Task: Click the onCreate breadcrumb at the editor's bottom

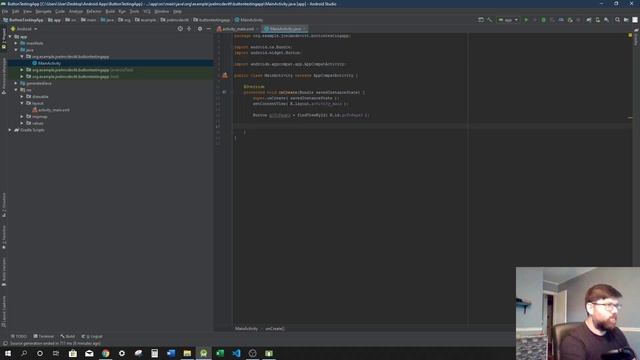Action: click(275, 329)
